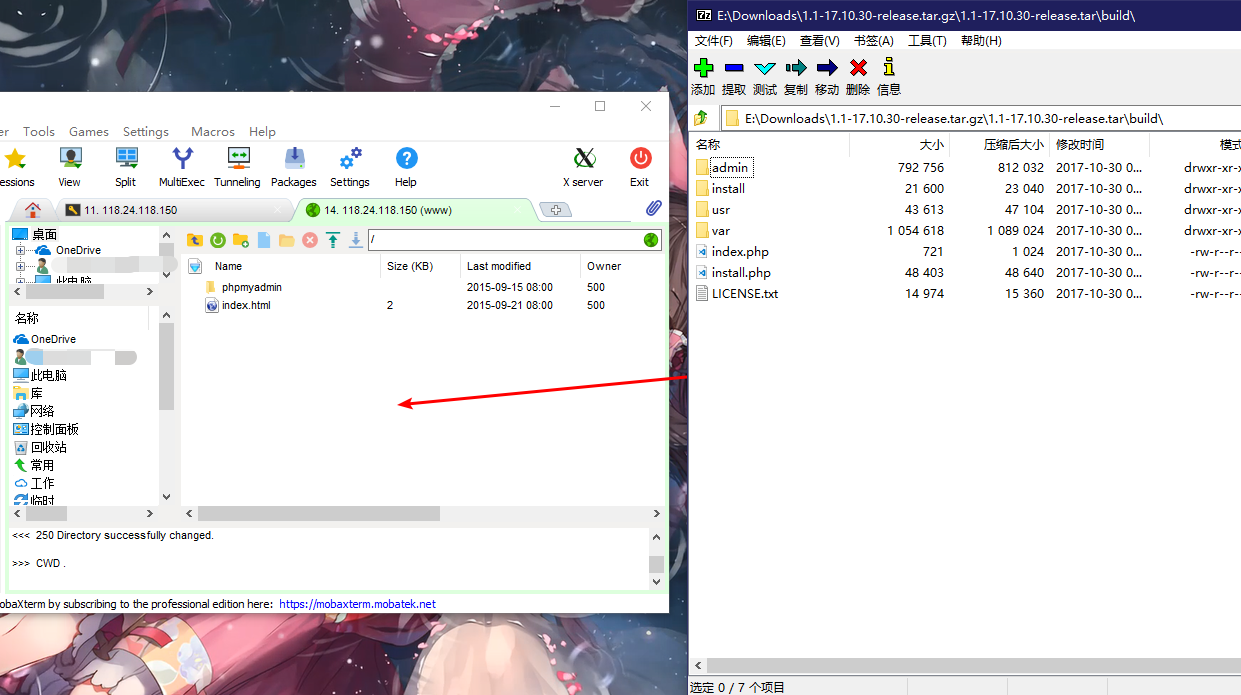Click the MultiExec toolbar icon
Viewport: 1241px width, 695px height.
181,166
